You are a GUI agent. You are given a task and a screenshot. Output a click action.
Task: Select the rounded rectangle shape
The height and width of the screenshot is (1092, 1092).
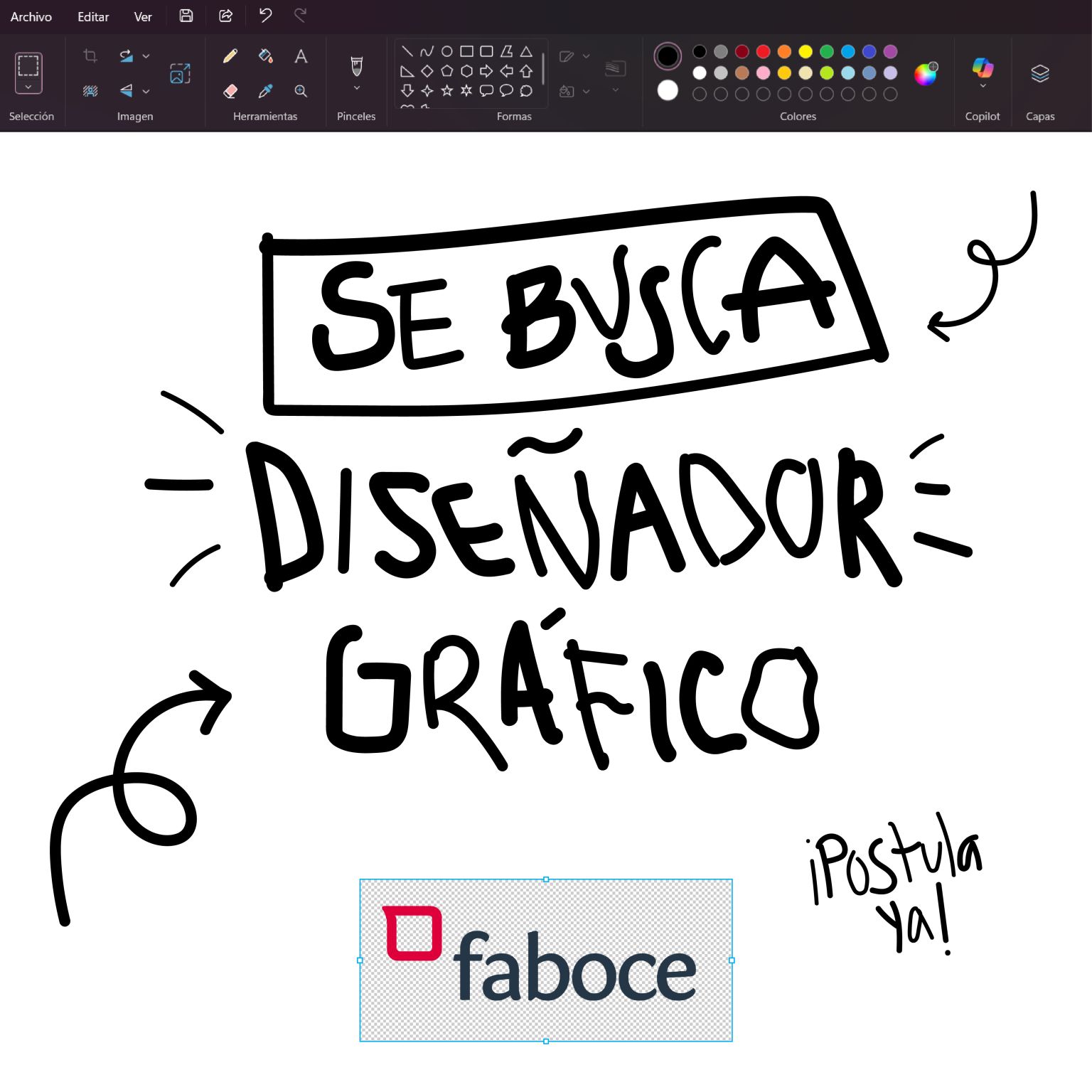click(x=486, y=51)
